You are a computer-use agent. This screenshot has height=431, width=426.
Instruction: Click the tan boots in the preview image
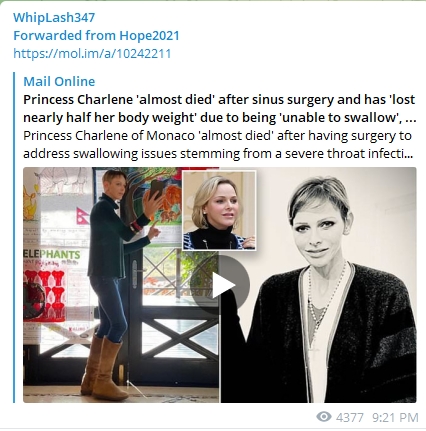(104, 368)
